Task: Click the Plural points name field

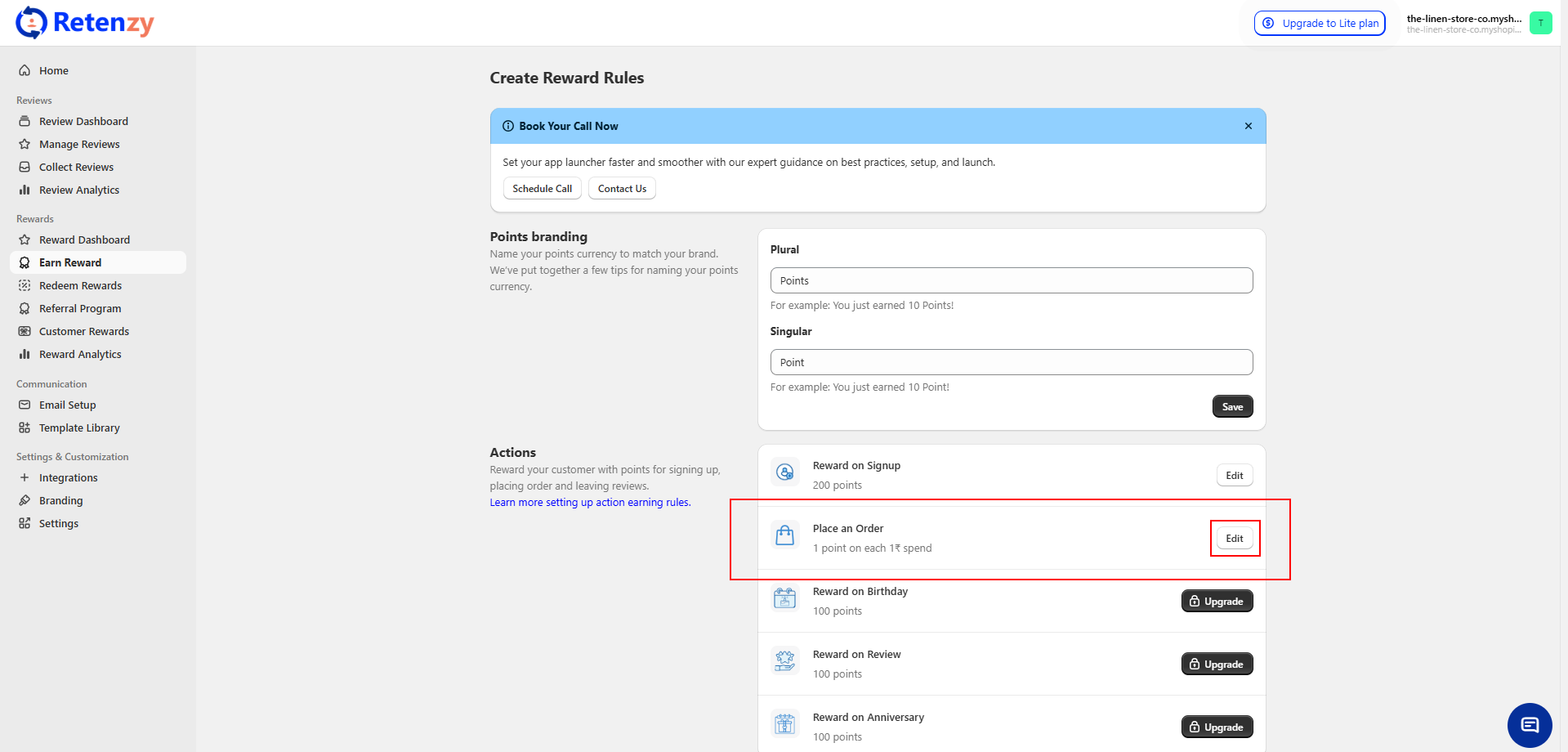Action: click(x=1011, y=280)
